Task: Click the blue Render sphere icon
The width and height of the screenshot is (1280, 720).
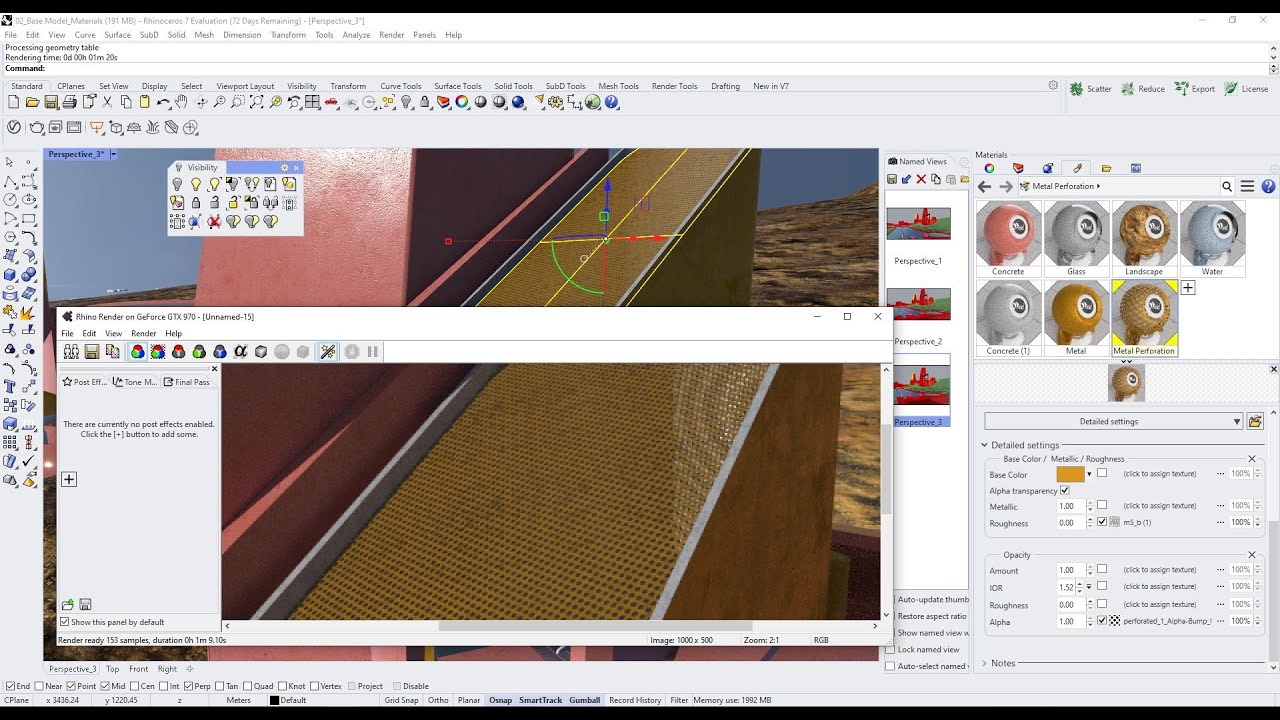Action: (x=519, y=102)
